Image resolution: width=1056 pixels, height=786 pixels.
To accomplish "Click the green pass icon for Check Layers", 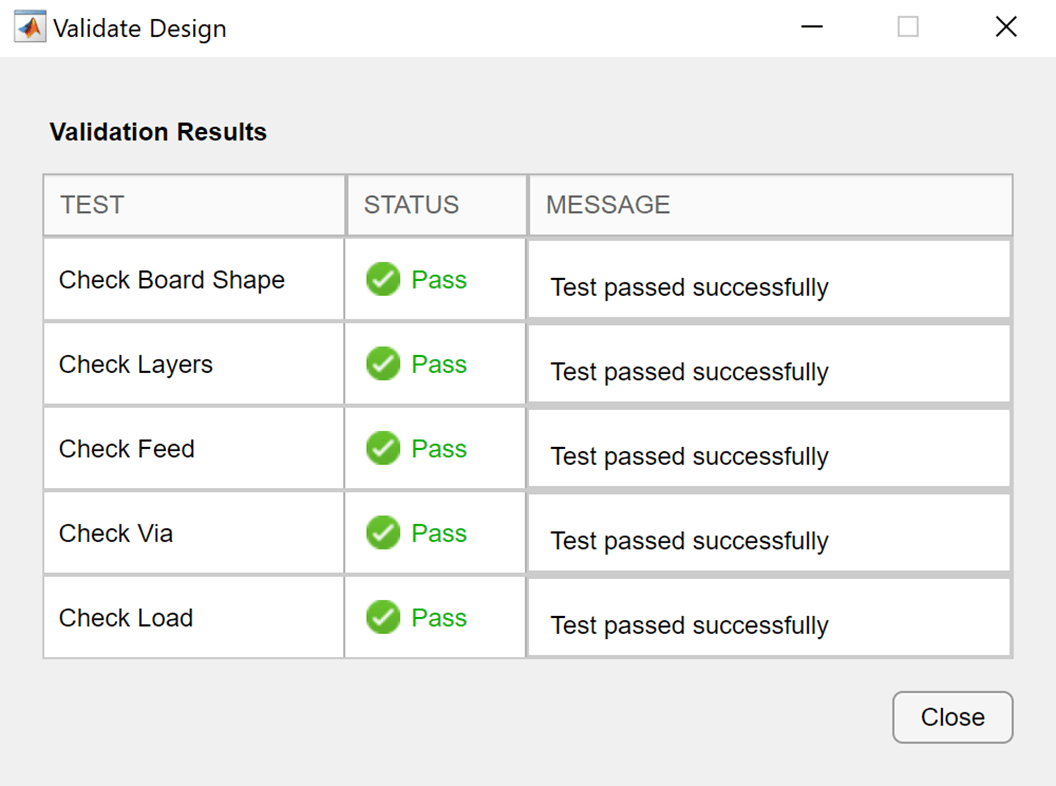I will (x=383, y=364).
